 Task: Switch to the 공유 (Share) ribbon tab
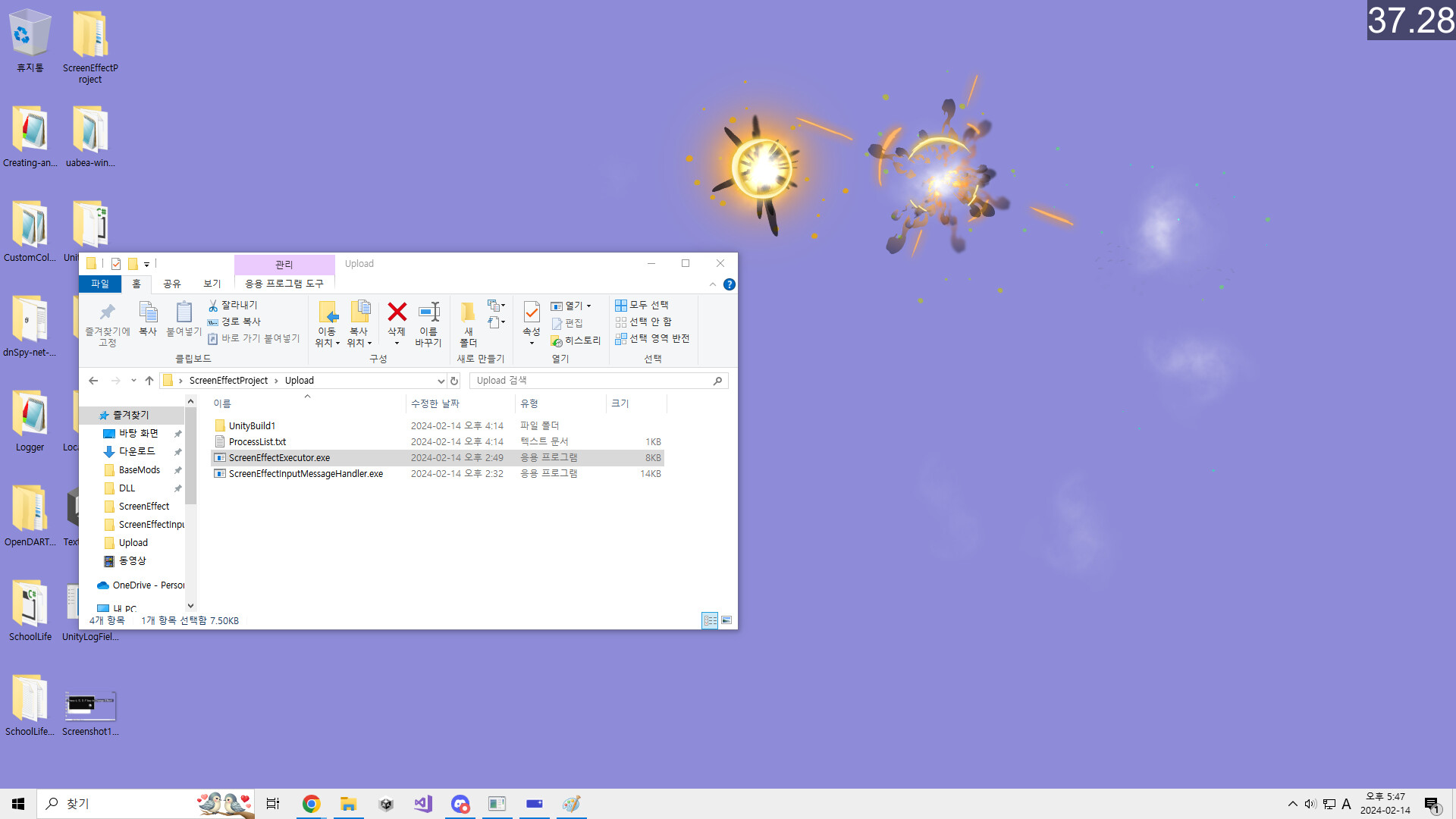click(171, 284)
